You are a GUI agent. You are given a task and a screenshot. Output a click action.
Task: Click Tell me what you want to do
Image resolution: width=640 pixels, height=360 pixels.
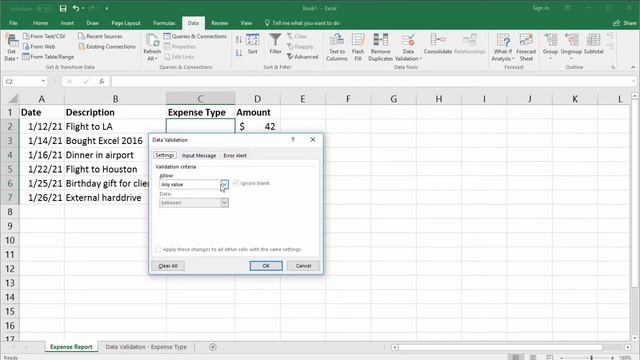(x=302, y=23)
